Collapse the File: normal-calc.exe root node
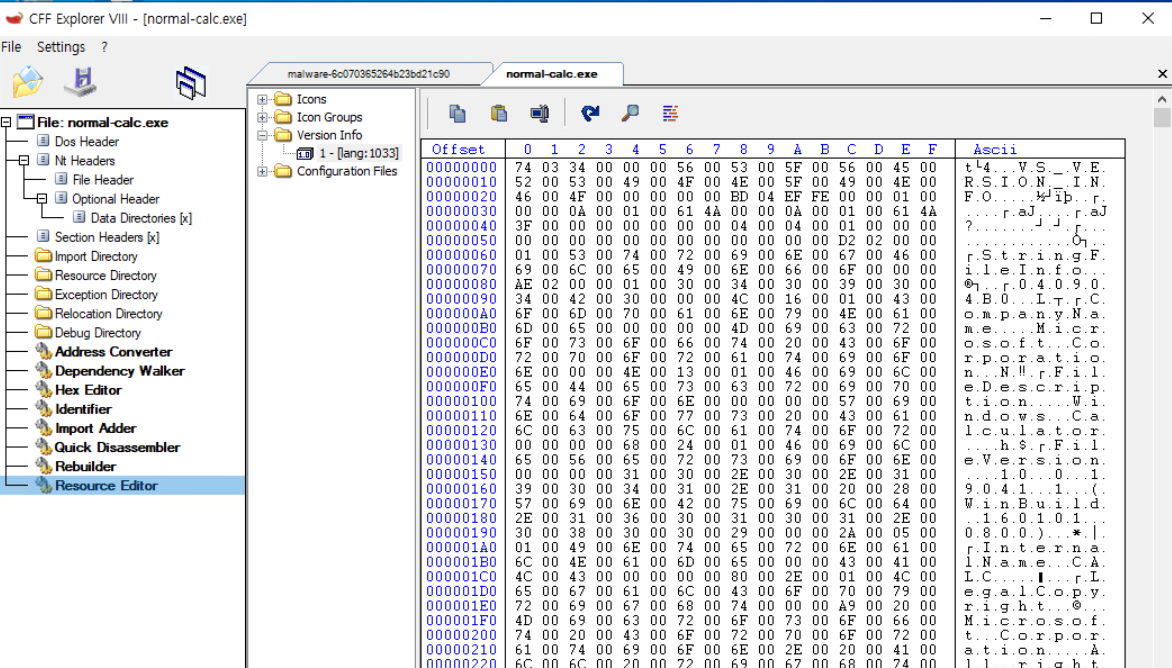The width and height of the screenshot is (1172, 668). (x=6, y=122)
